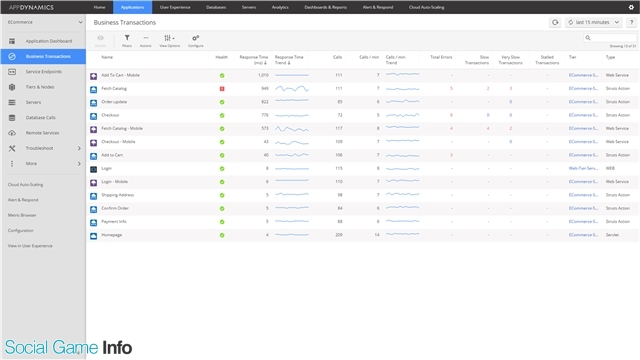Click the Servers sidebar icon

(12, 102)
